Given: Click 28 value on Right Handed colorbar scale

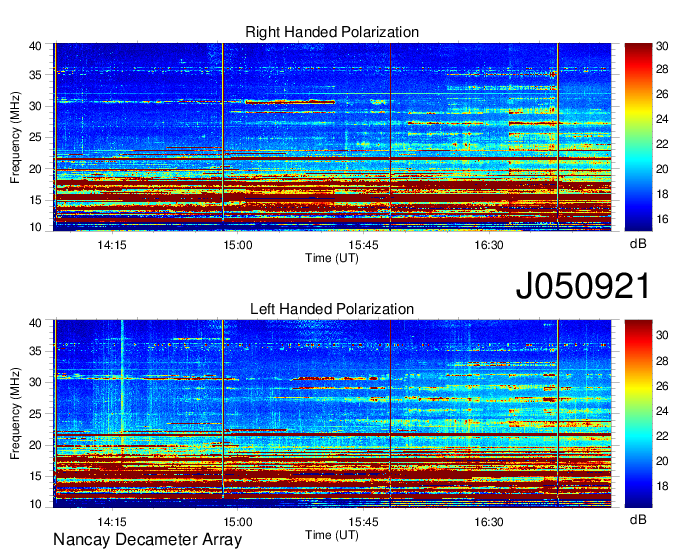Looking at the screenshot, I should pyautogui.click(x=662, y=69).
